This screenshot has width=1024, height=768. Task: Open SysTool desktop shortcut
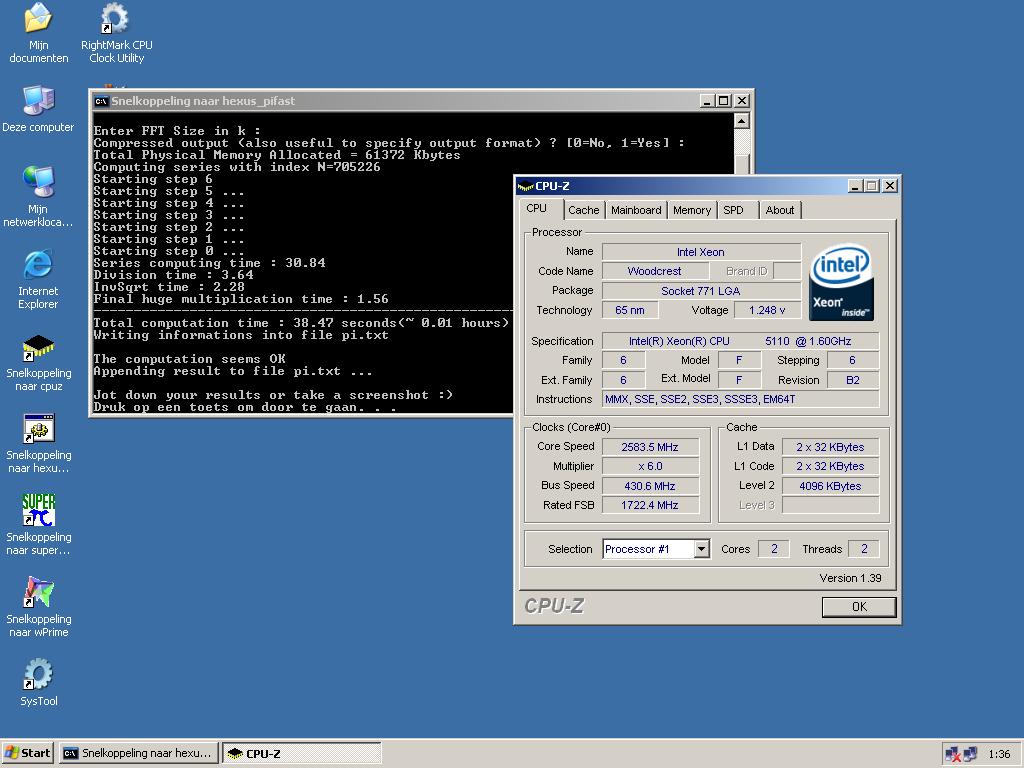pos(39,682)
